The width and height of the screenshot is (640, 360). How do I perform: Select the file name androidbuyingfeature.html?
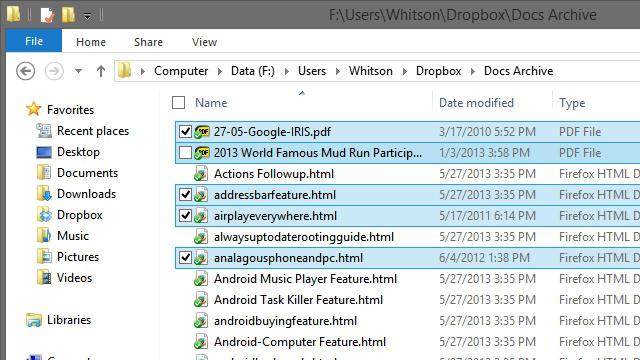pos(285,321)
